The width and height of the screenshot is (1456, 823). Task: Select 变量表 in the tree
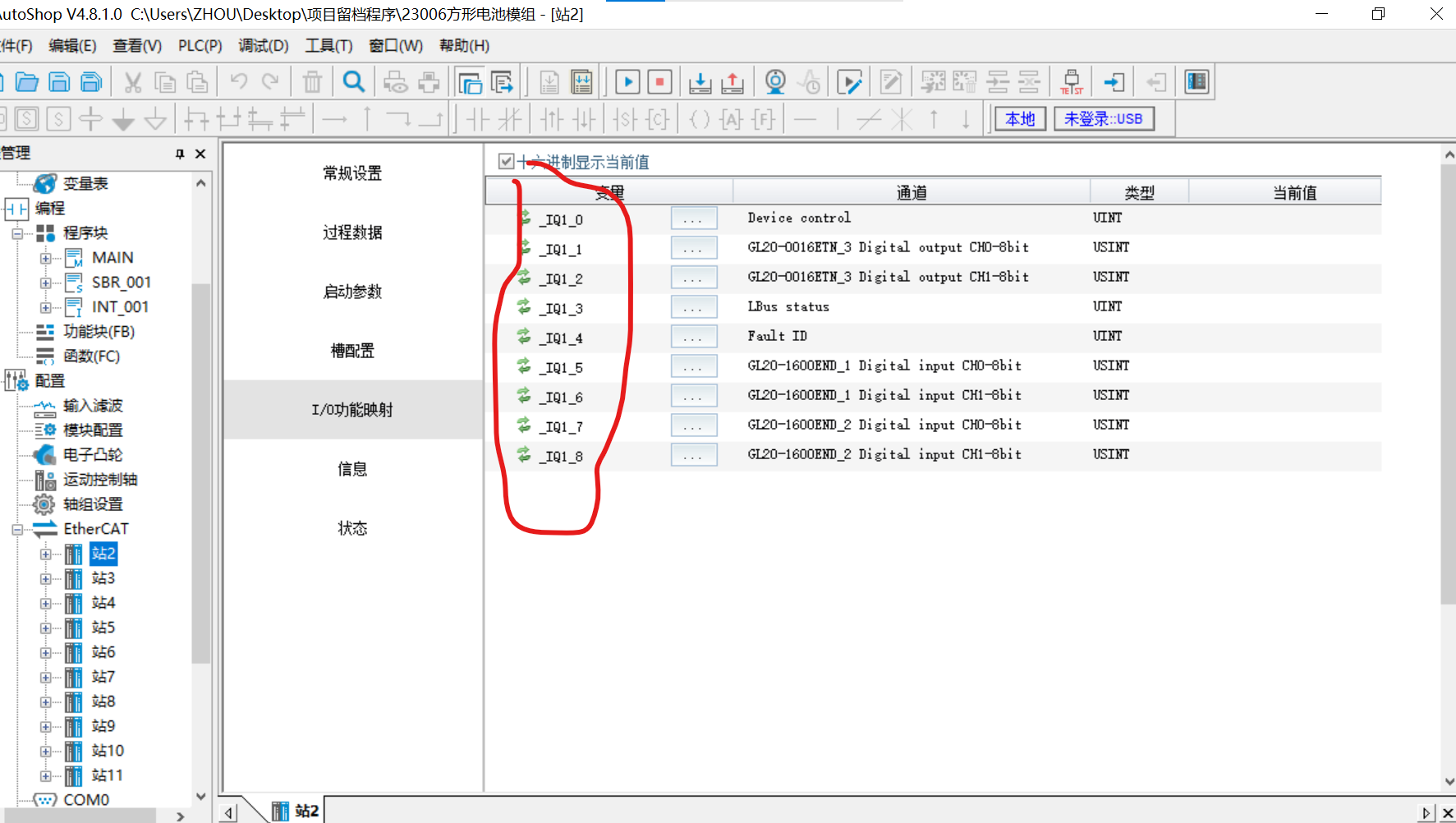point(85,184)
